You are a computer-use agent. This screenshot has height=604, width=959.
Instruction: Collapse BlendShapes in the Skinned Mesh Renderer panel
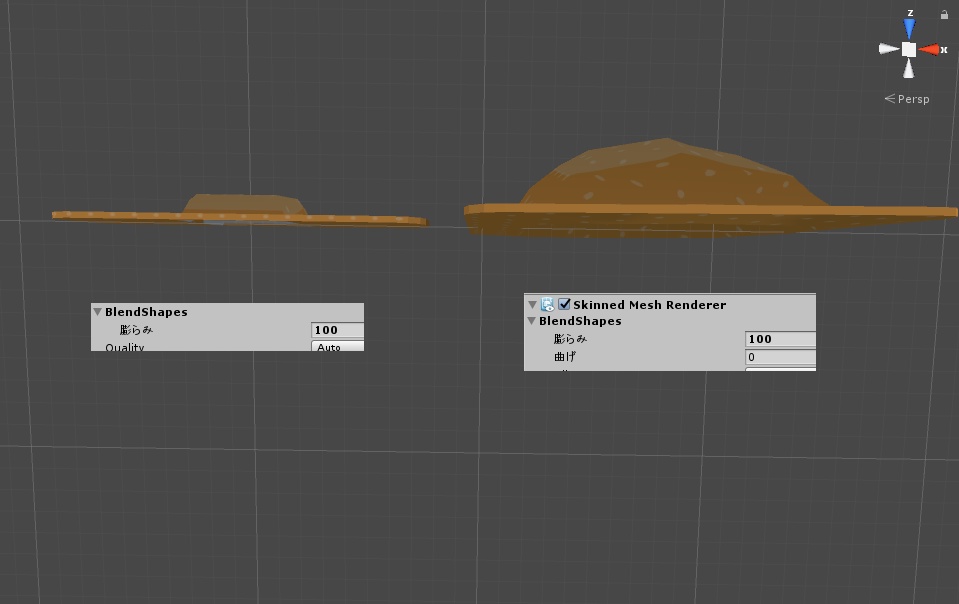coord(532,321)
